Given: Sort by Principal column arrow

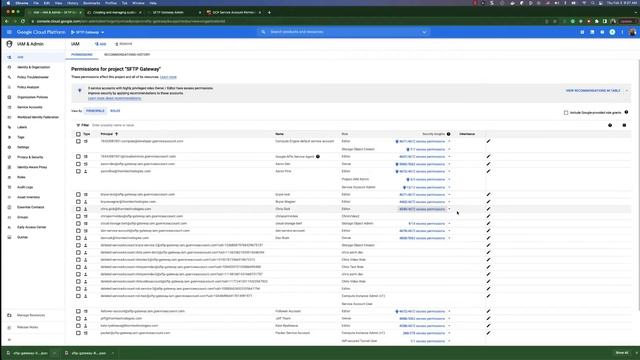Looking at the screenshot, I should (x=116, y=134).
